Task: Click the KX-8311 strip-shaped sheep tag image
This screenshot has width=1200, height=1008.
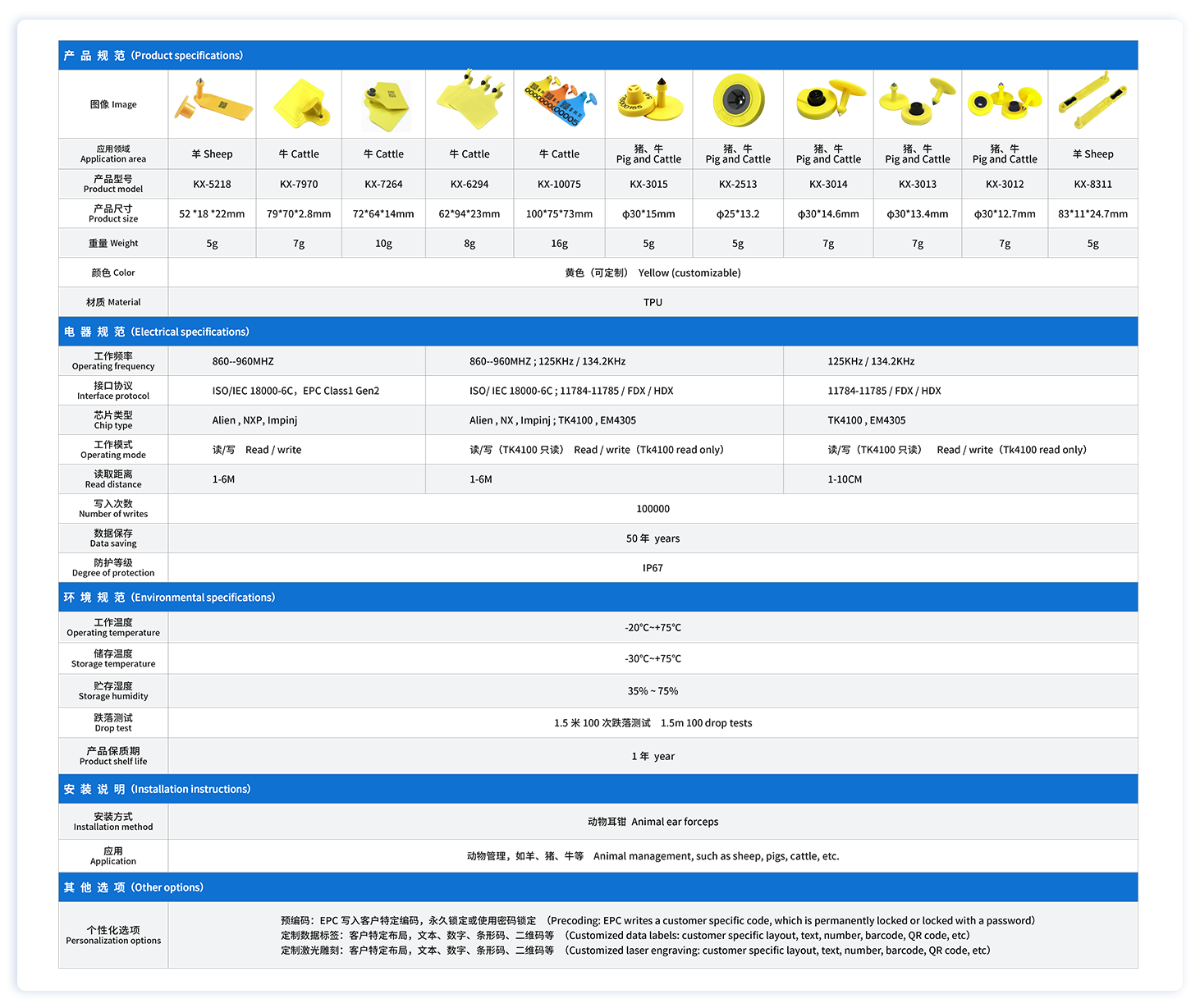Action: (1092, 102)
